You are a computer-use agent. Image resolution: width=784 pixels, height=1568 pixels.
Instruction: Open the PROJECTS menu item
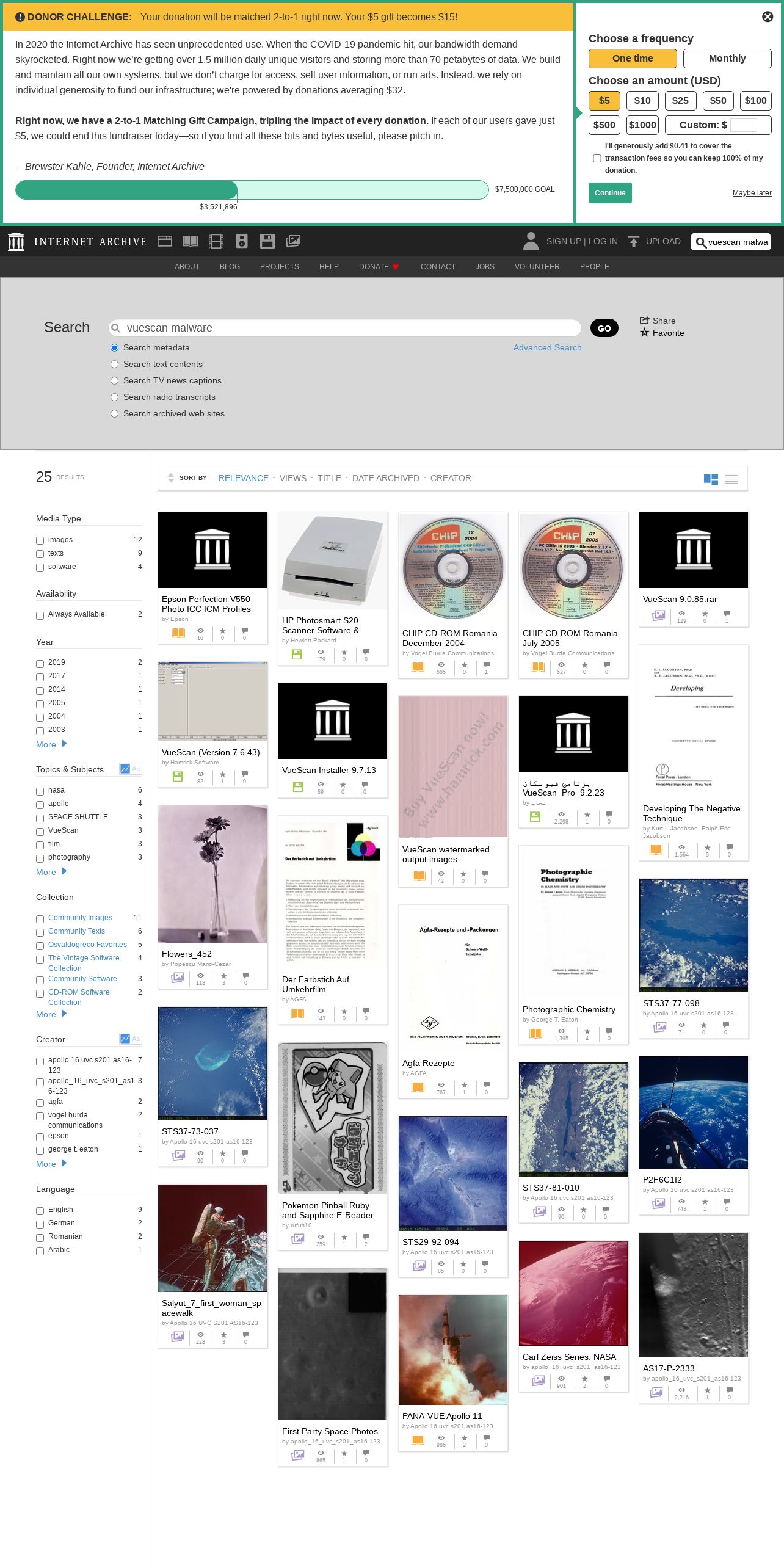point(280,267)
